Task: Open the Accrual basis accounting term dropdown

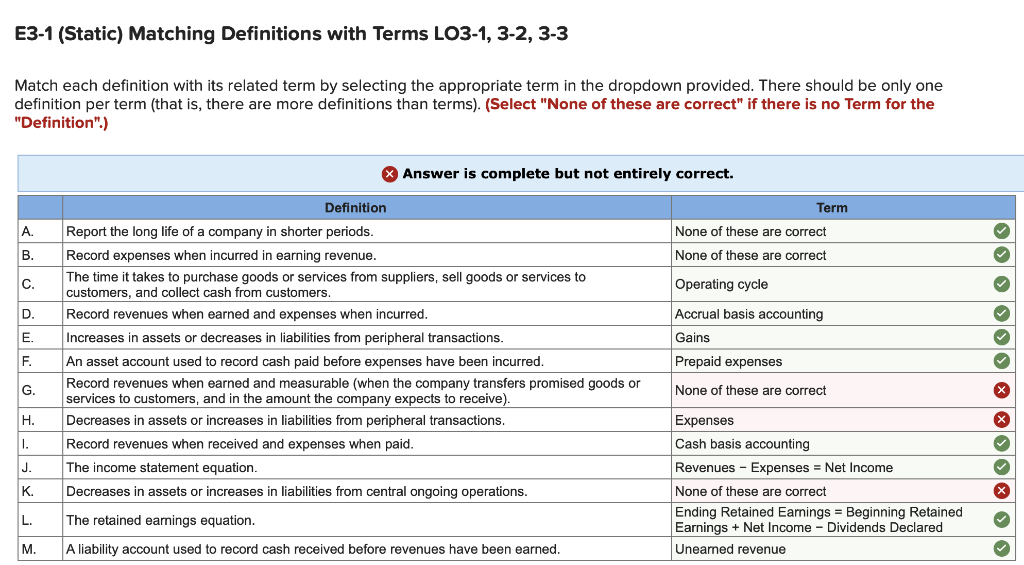Action: pos(842,314)
